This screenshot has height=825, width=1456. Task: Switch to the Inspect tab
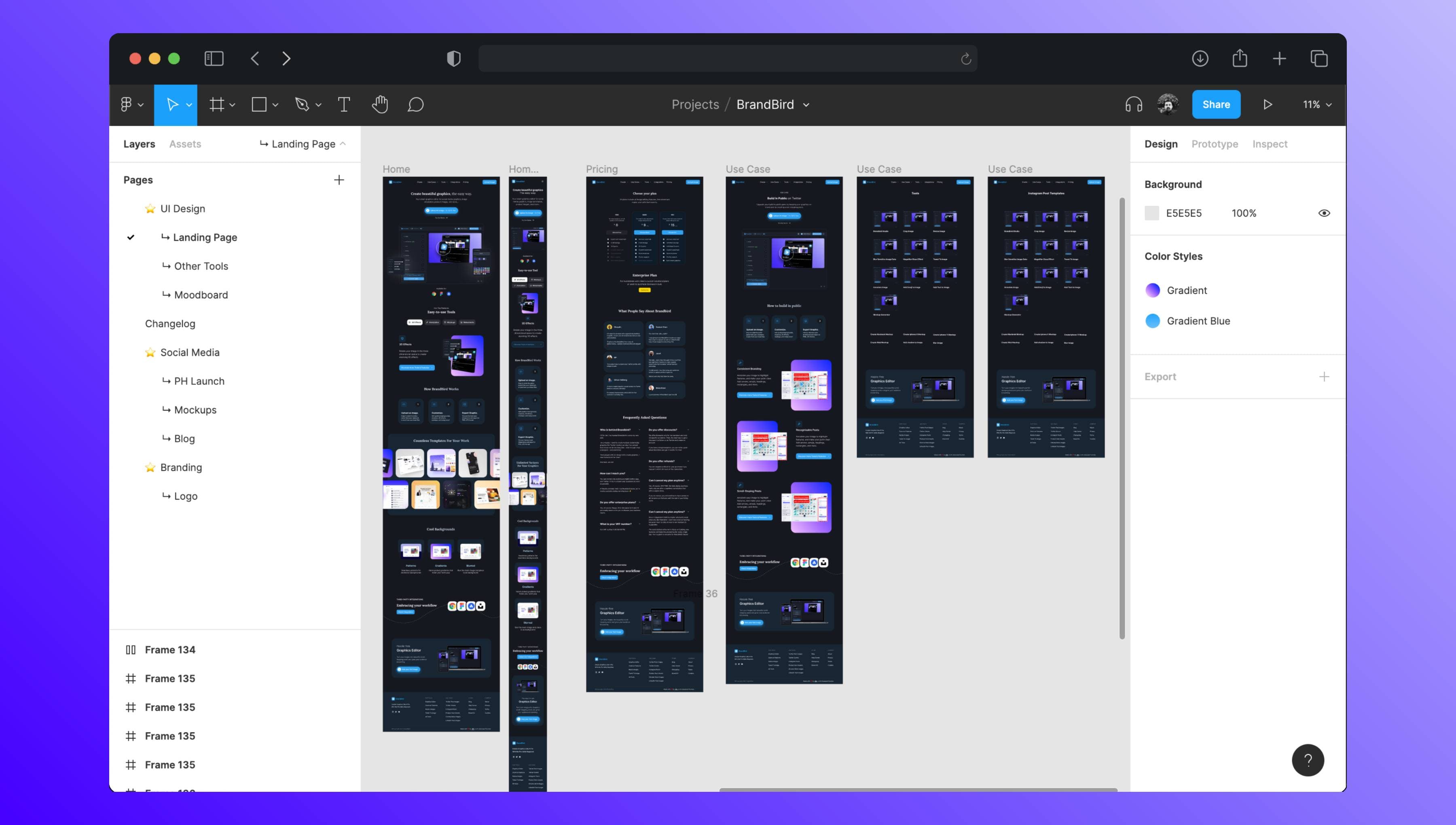pos(1270,144)
